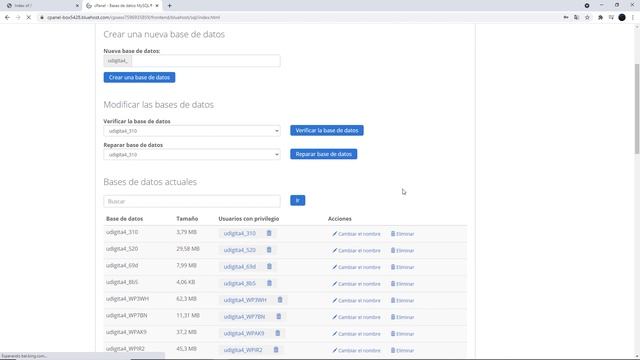Bookmark this page with the star icon
The height and width of the screenshot is (360, 640).
click(587, 18)
